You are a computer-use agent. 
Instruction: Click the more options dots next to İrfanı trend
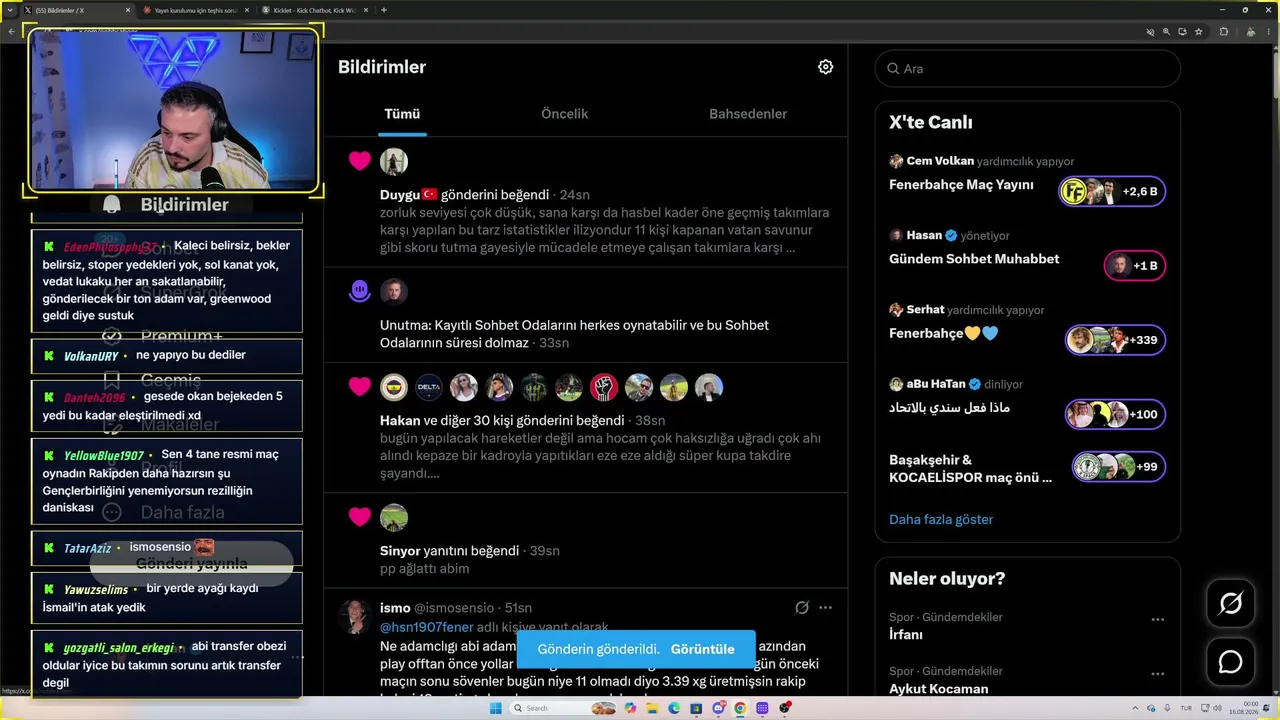(x=1157, y=619)
